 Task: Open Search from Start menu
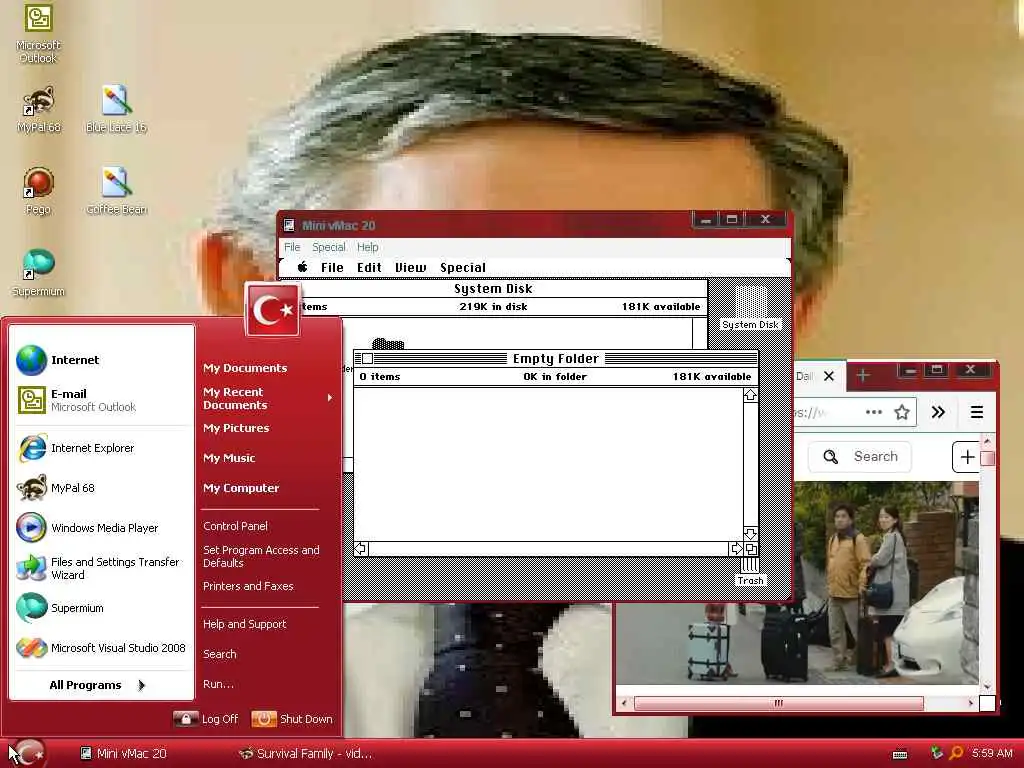220,654
